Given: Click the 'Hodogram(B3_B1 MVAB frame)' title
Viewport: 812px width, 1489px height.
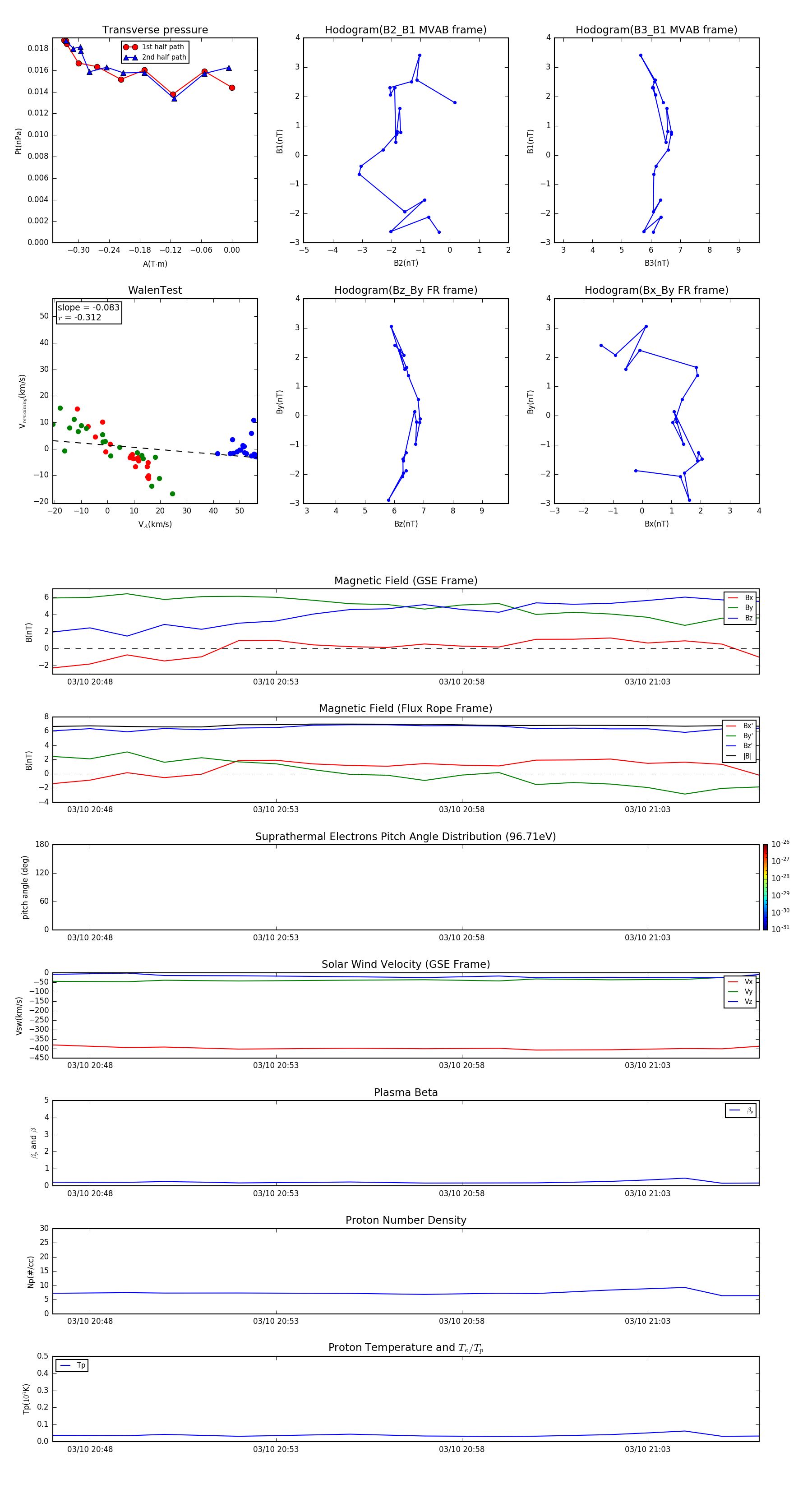Looking at the screenshot, I should [656, 30].
